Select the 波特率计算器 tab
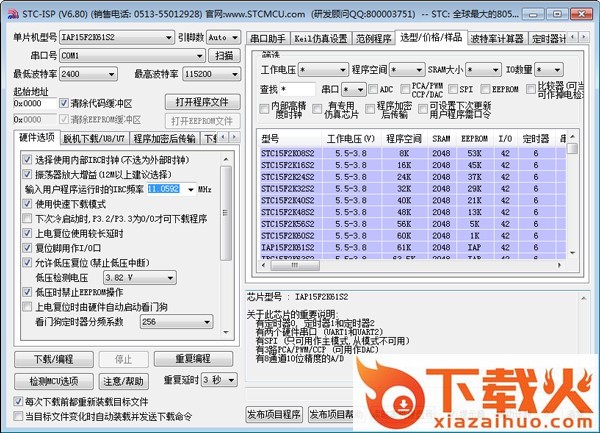 (x=497, y=39)
